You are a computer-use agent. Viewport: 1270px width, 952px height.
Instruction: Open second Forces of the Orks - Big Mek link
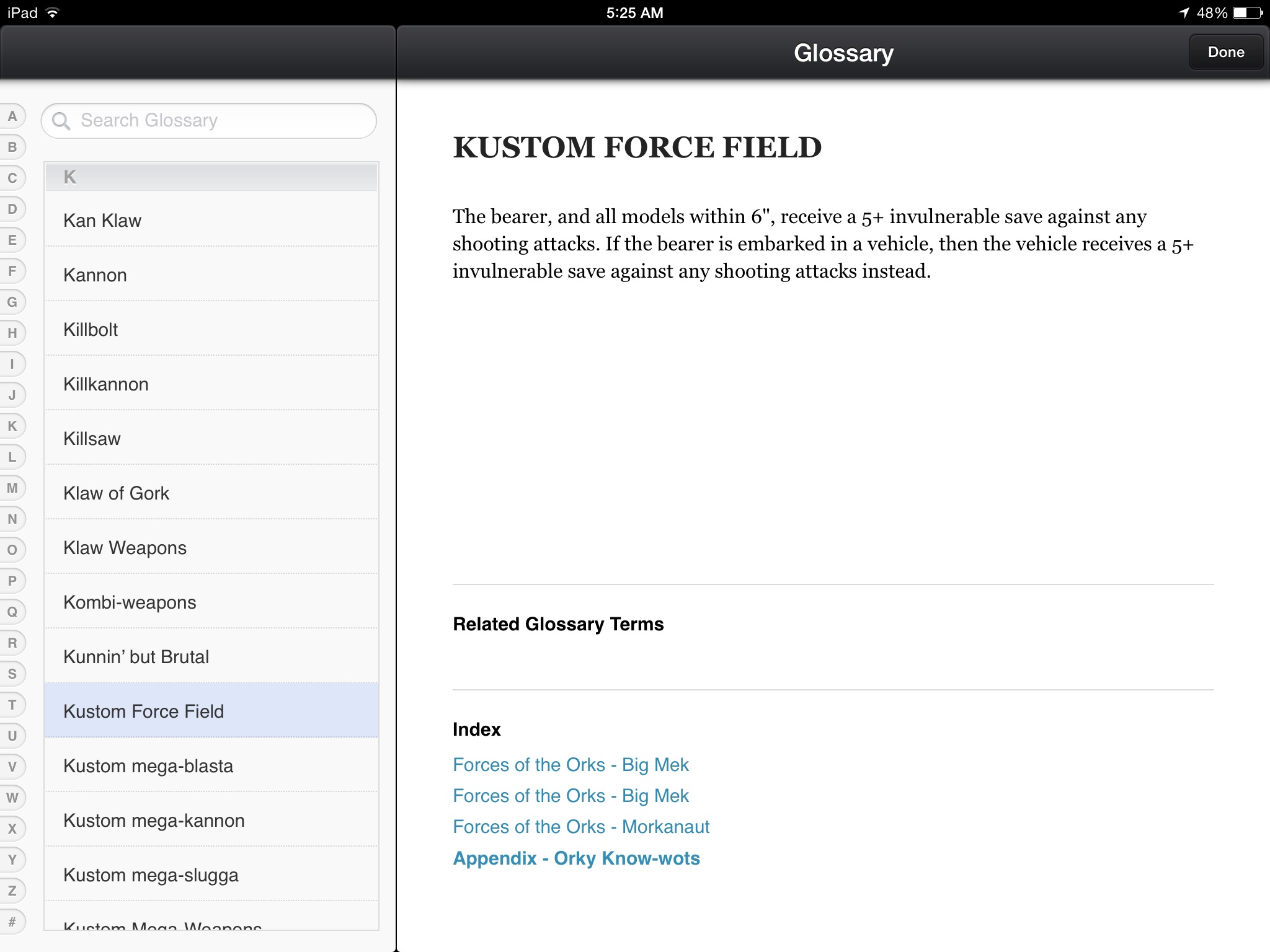(x=571, y=796)
